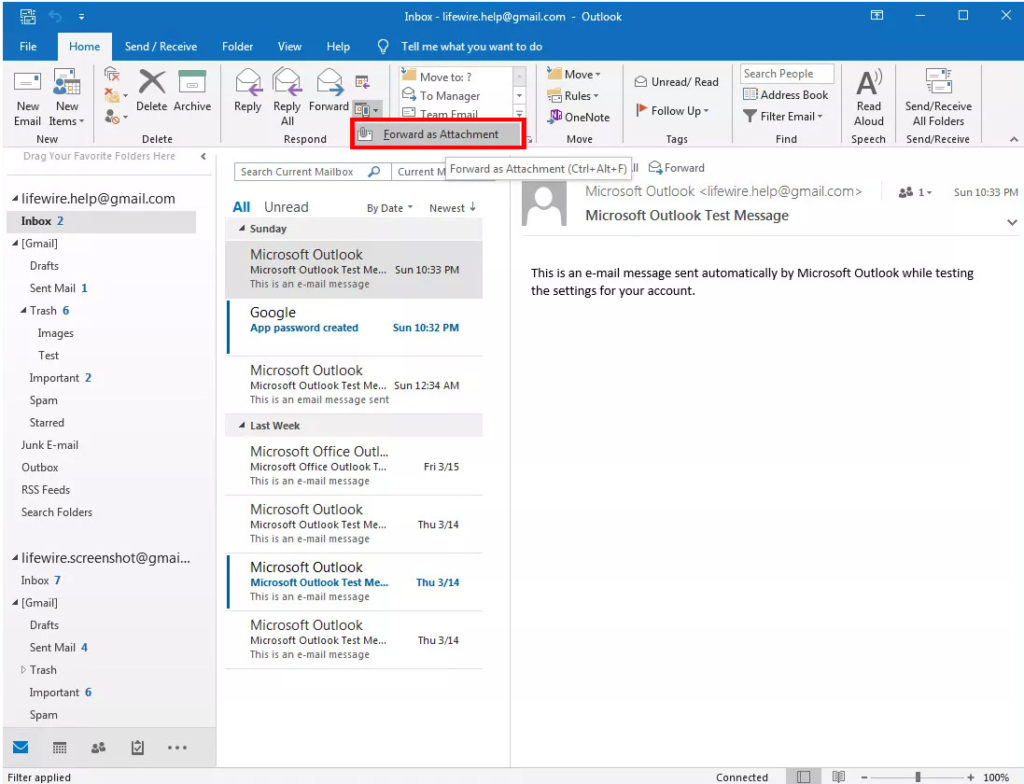
Task: Open People view in navigation bar
Action: tap(99, 747)
